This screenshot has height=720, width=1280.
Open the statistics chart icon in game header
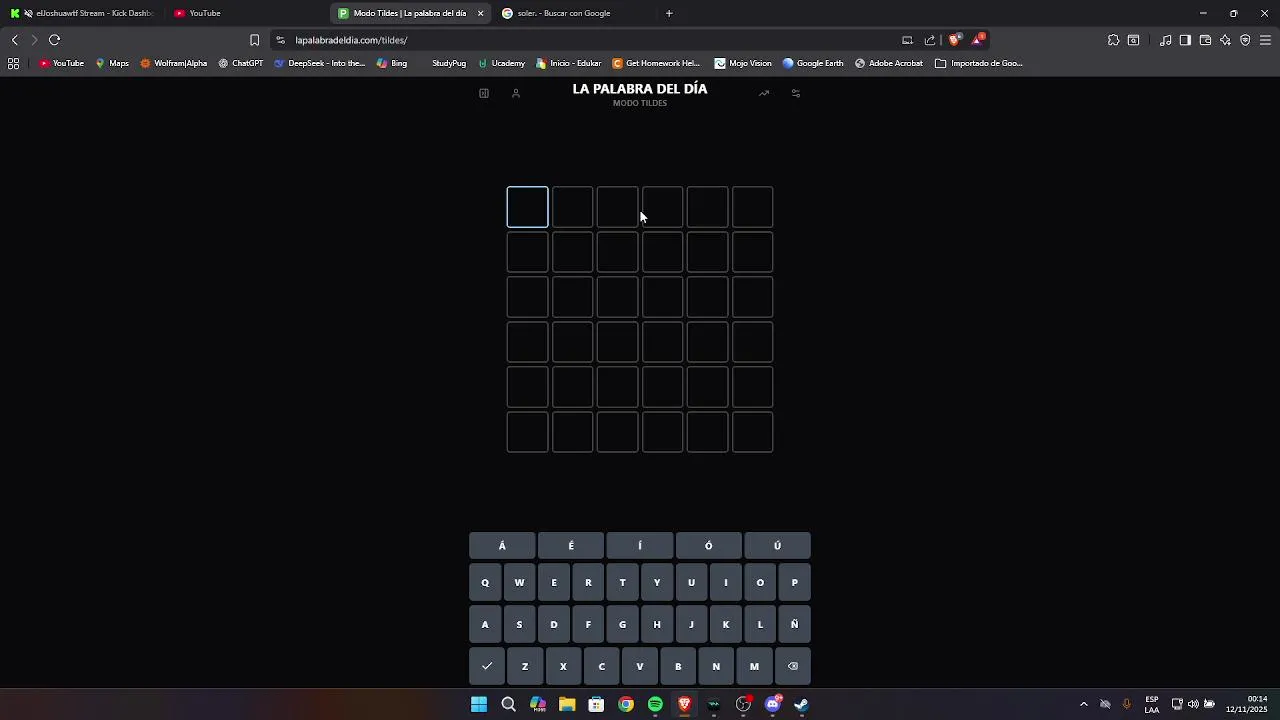point(764,93)
